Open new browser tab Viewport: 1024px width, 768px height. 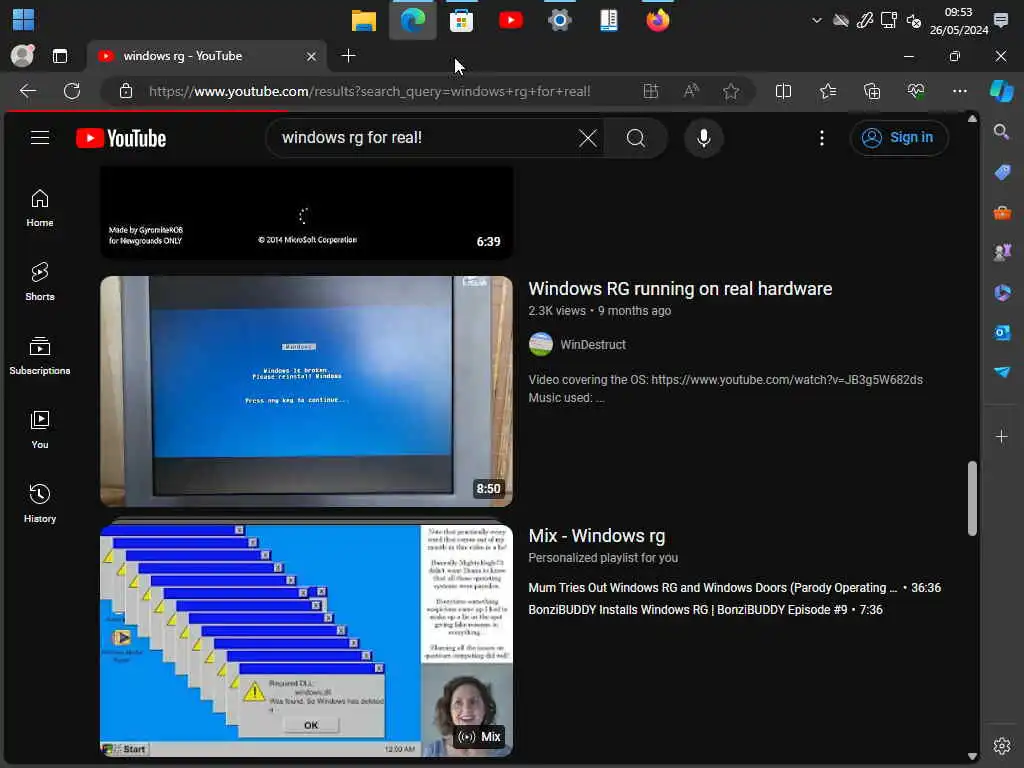pos(349,56)
